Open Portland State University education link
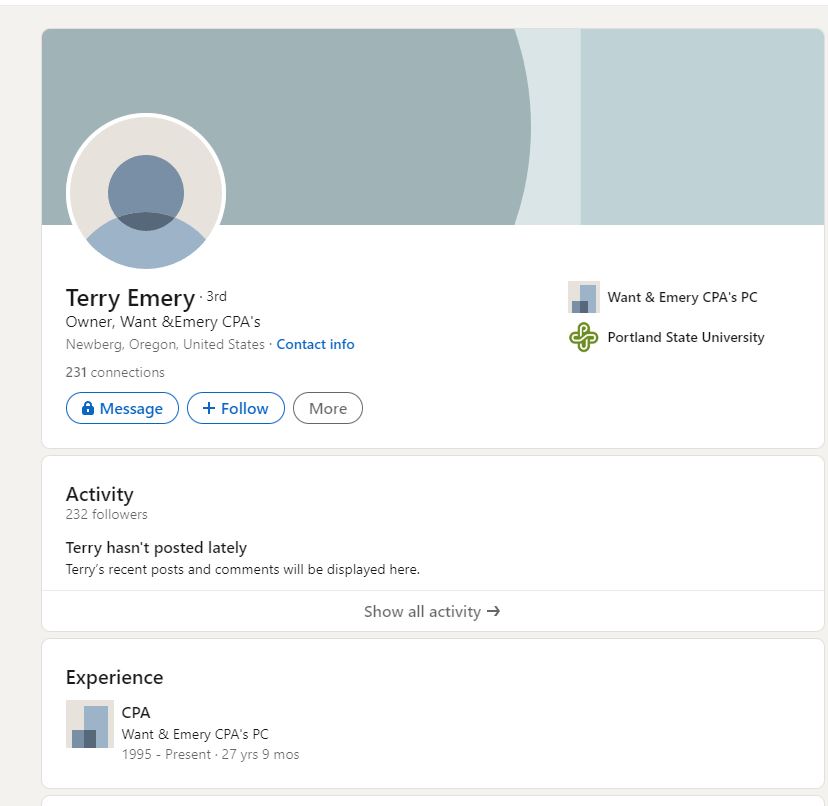Screen dimensions: 828x806 point(686,337)
